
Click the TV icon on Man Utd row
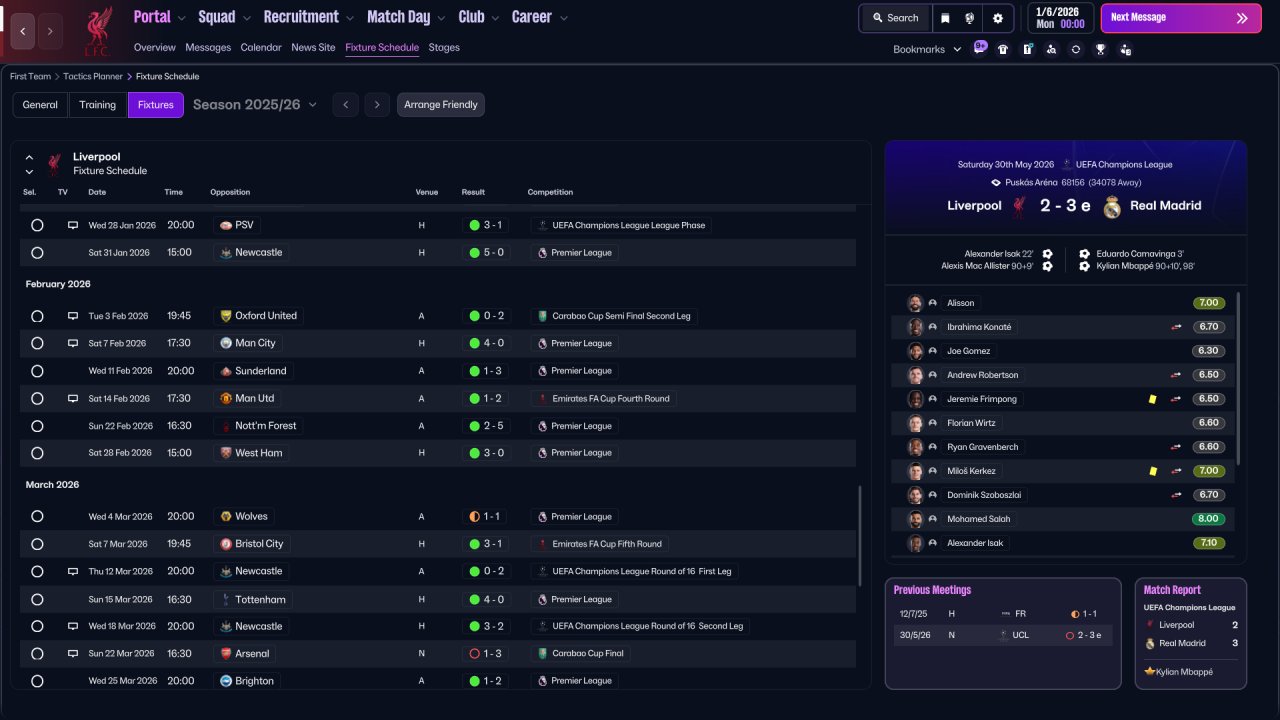coord(73,398)
